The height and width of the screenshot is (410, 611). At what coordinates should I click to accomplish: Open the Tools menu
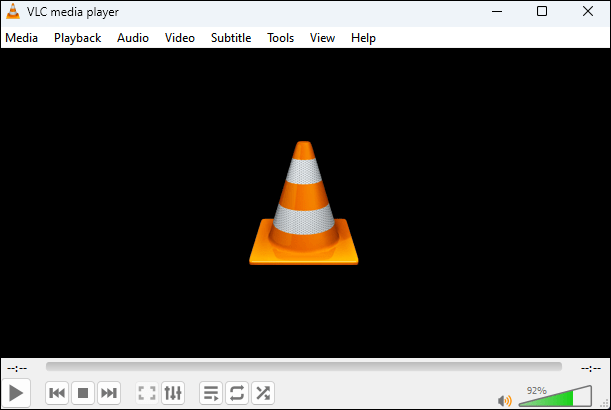(281, 38)
